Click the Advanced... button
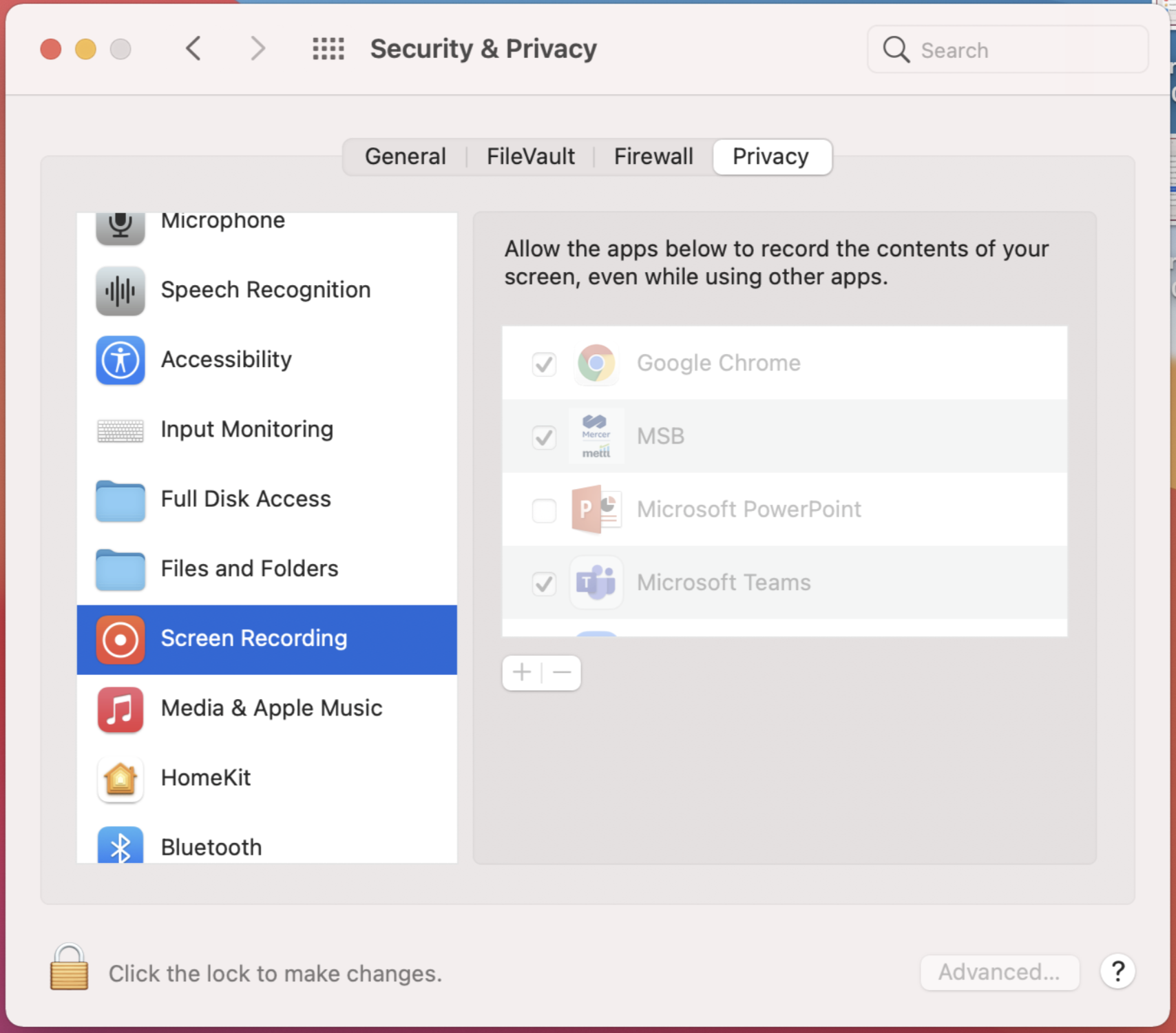The image size is (1176, 1033). click(x=999, y=972)
